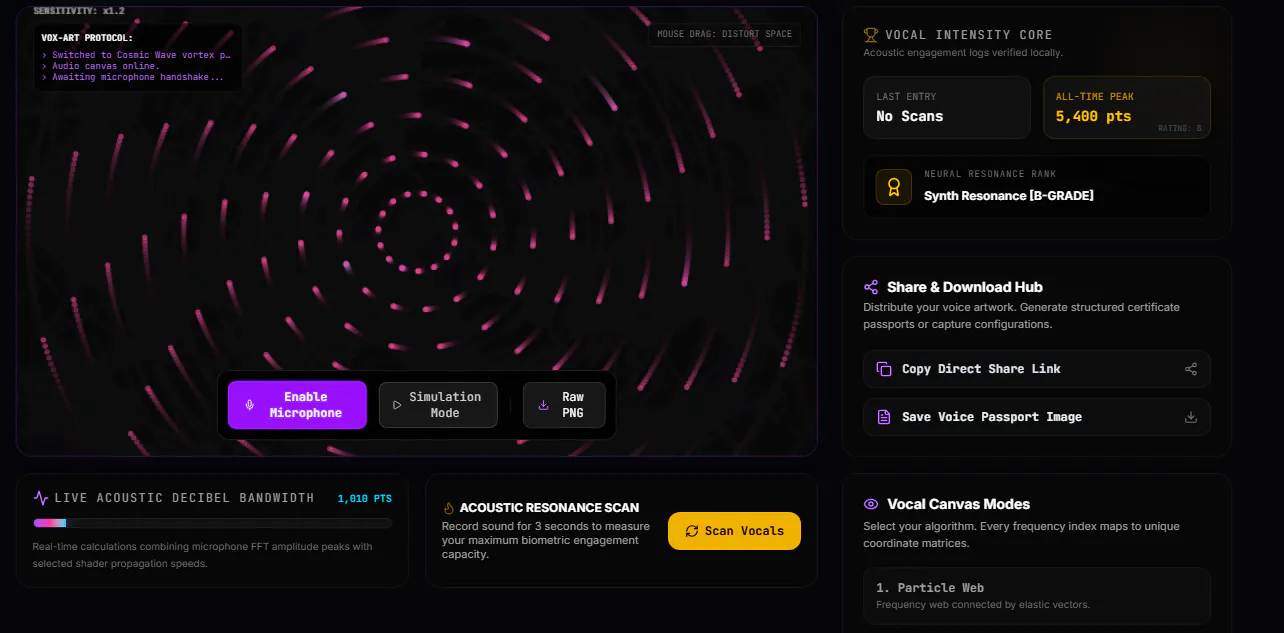Click the copy icon beside Copy Direct Share Link
1284x633 pixels.
[884, 369]
